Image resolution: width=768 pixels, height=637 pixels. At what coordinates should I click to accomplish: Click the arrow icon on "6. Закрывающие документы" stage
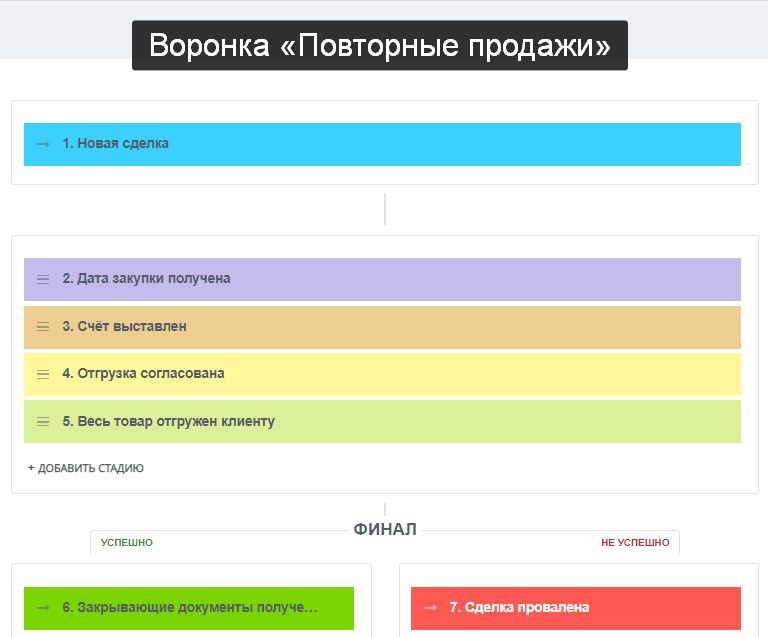point(43,608)
